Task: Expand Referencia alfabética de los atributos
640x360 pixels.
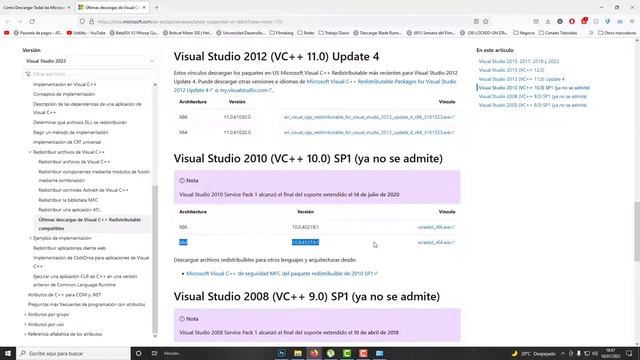Action: (25, 334)
